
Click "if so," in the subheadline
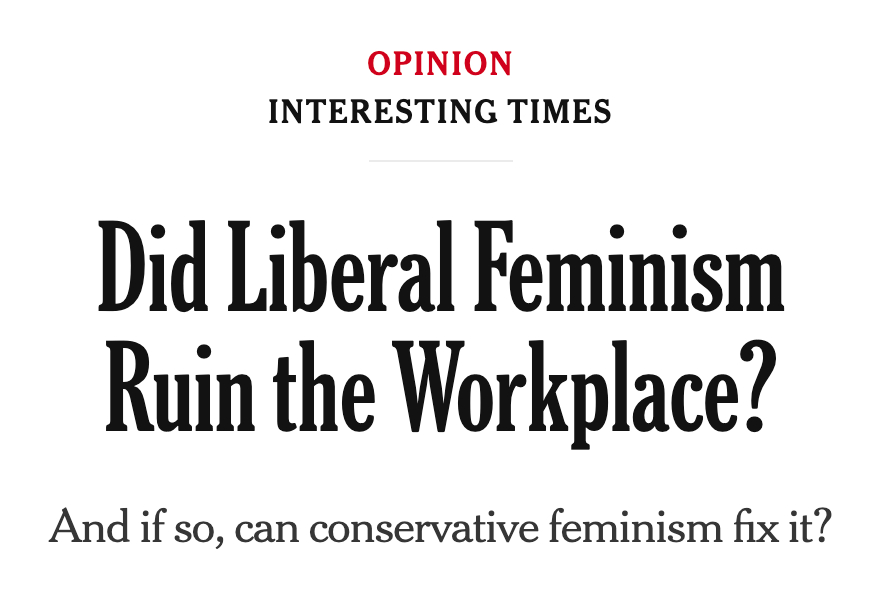point(179,526)
